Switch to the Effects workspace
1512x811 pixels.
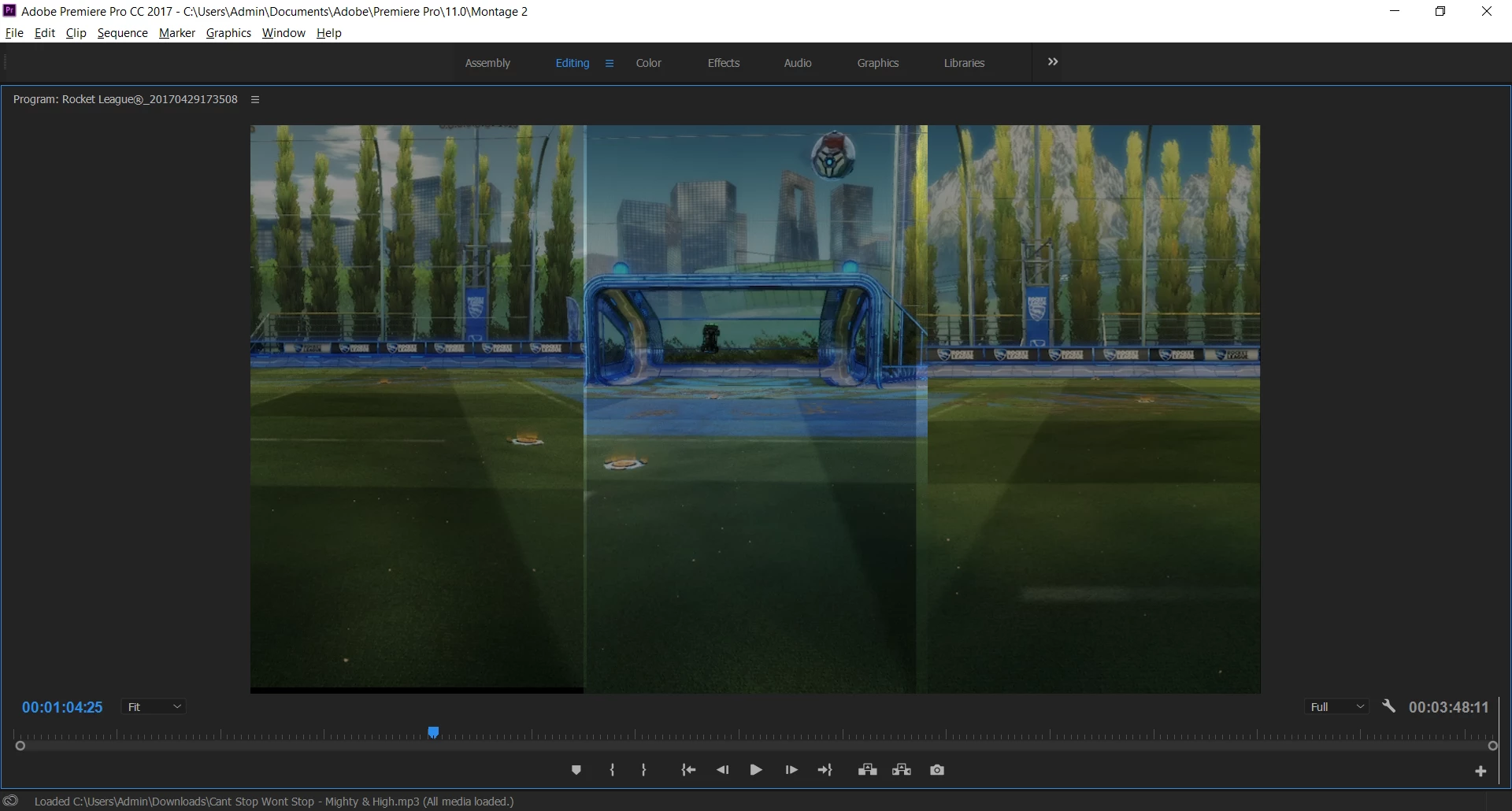(724, 63)
